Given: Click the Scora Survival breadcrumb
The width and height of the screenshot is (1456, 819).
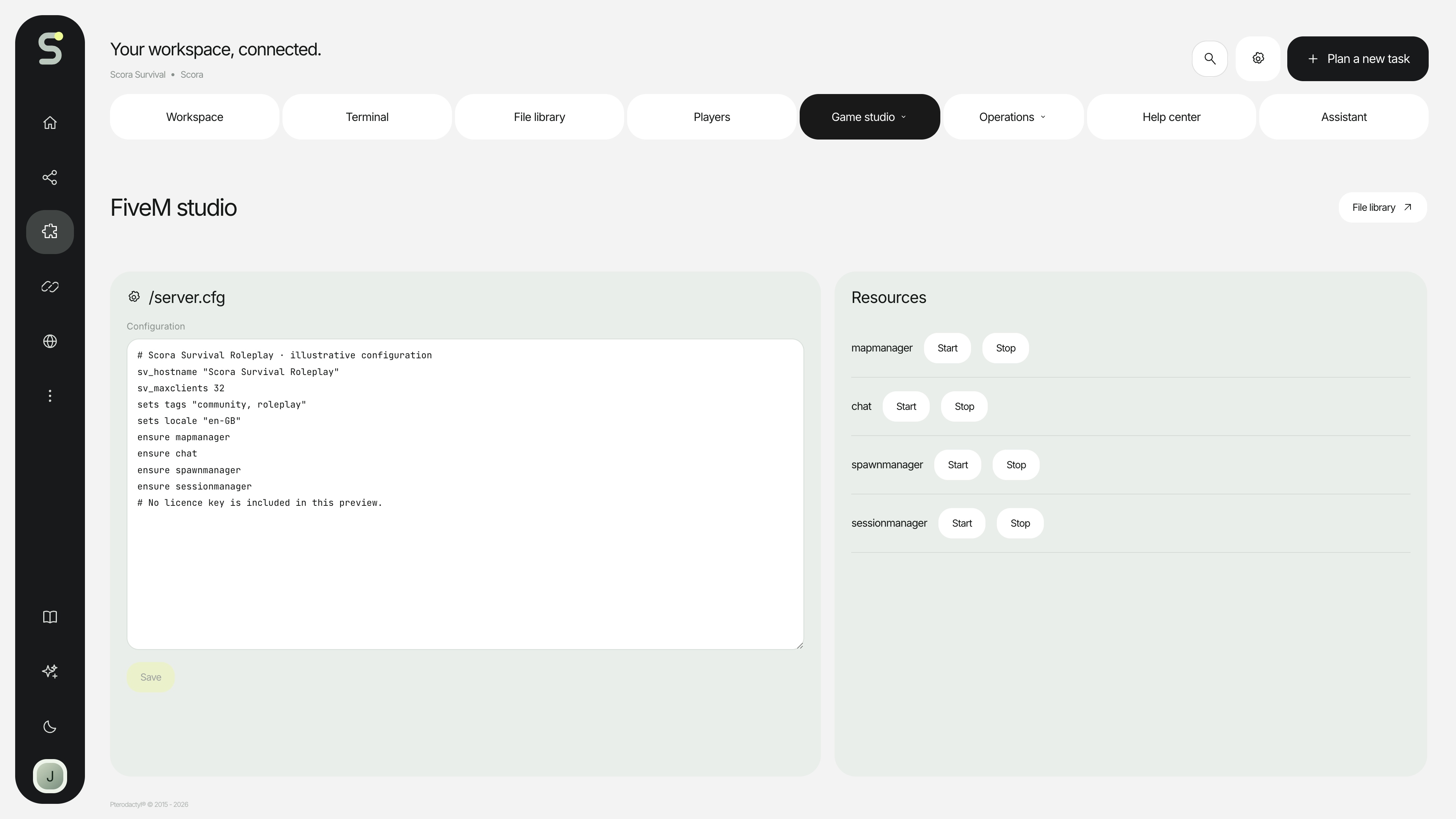Looking at the screenshot, I should (138, 75).
